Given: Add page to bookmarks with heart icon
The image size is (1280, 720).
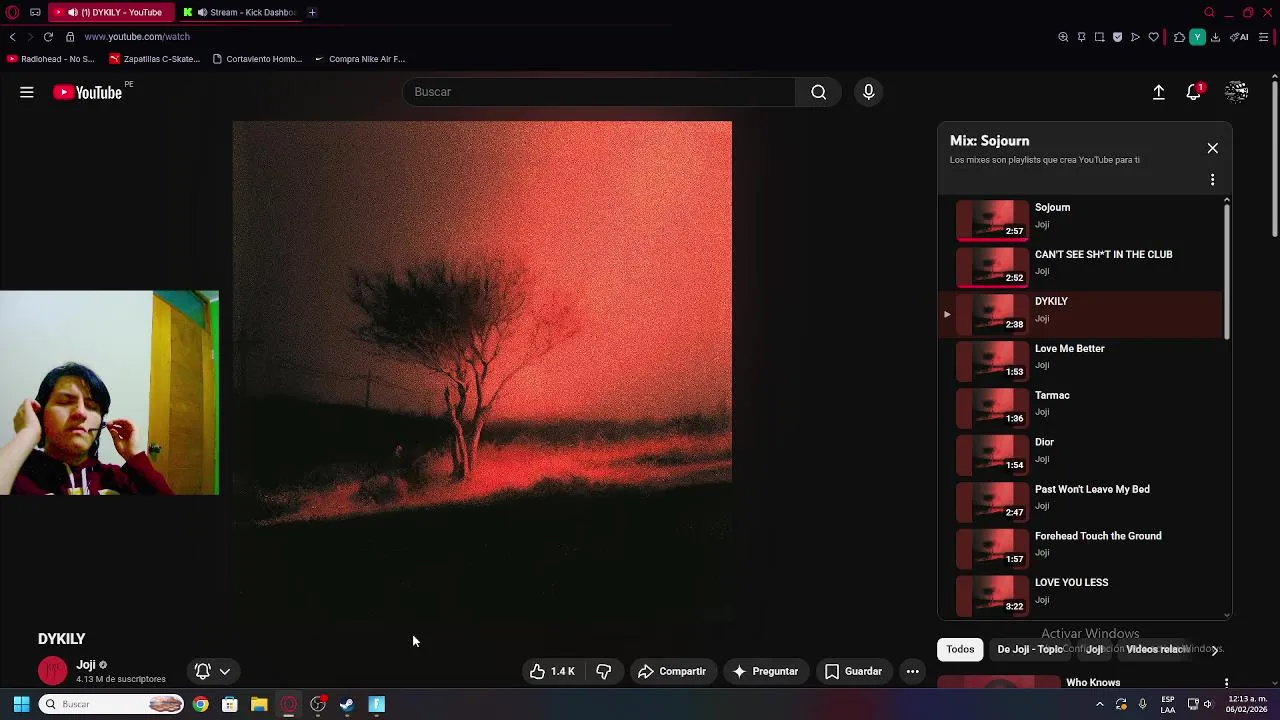Looking at the screenshot, I should click(1153, 37).
